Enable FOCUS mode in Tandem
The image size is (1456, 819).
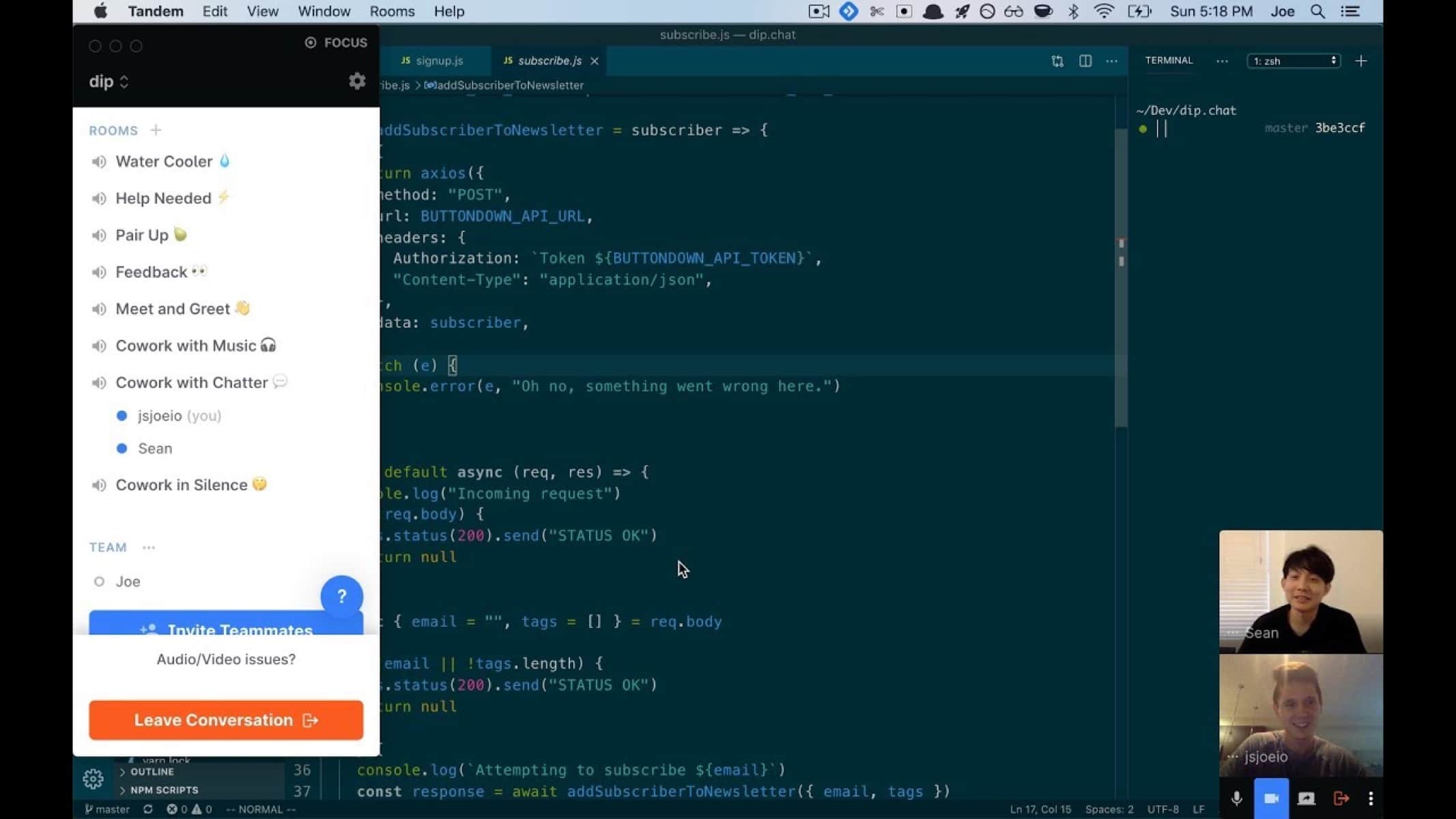coord(336,42)
